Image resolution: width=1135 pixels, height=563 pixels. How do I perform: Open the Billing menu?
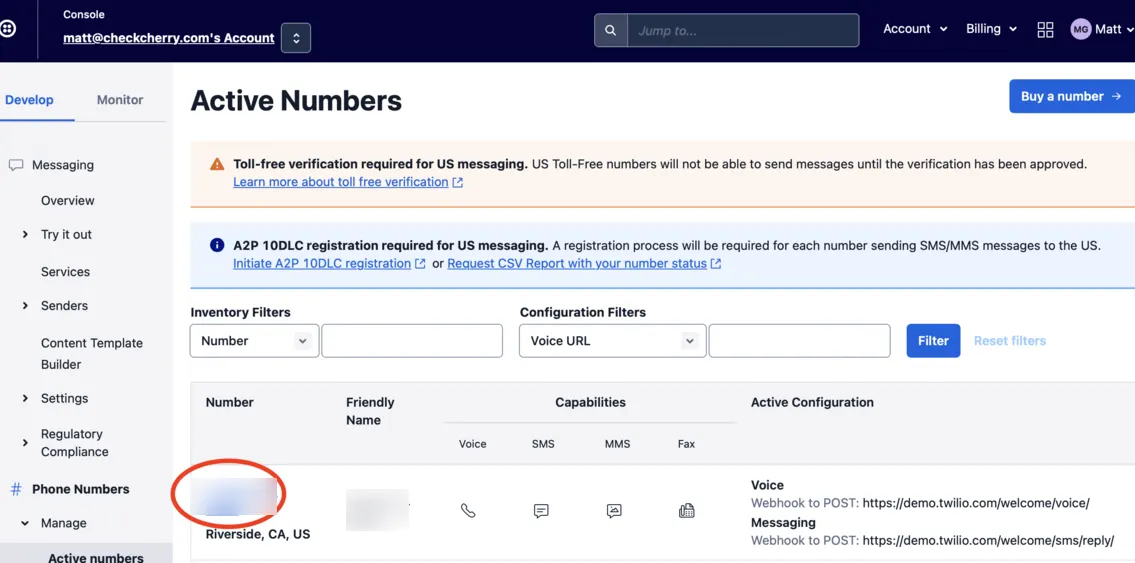tap(991, 29)
